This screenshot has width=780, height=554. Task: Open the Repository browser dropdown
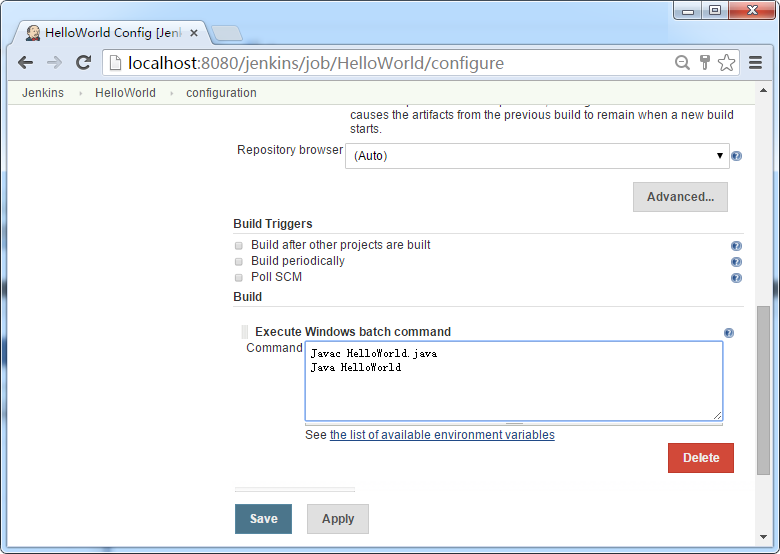coord(537,156)
